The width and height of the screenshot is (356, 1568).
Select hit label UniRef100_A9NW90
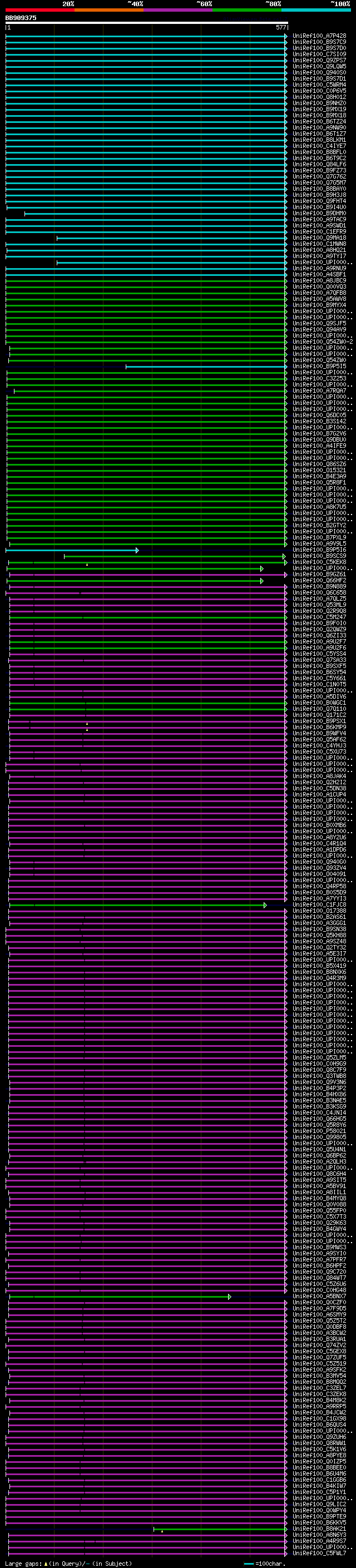click(319, 127)
